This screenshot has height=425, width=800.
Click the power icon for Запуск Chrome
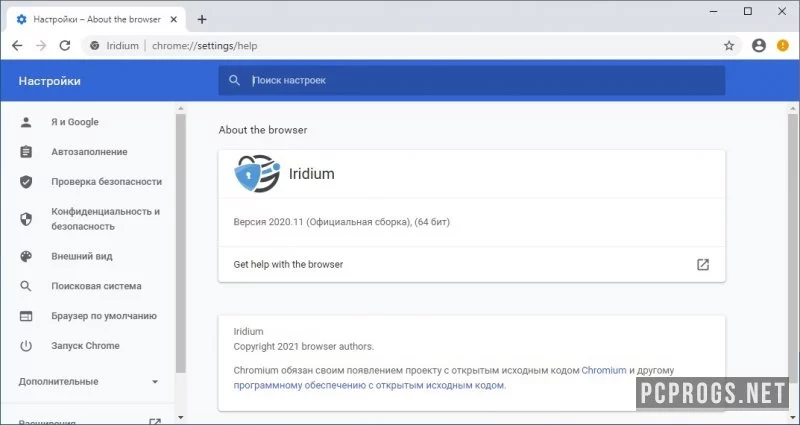click(x=26, y=346)
